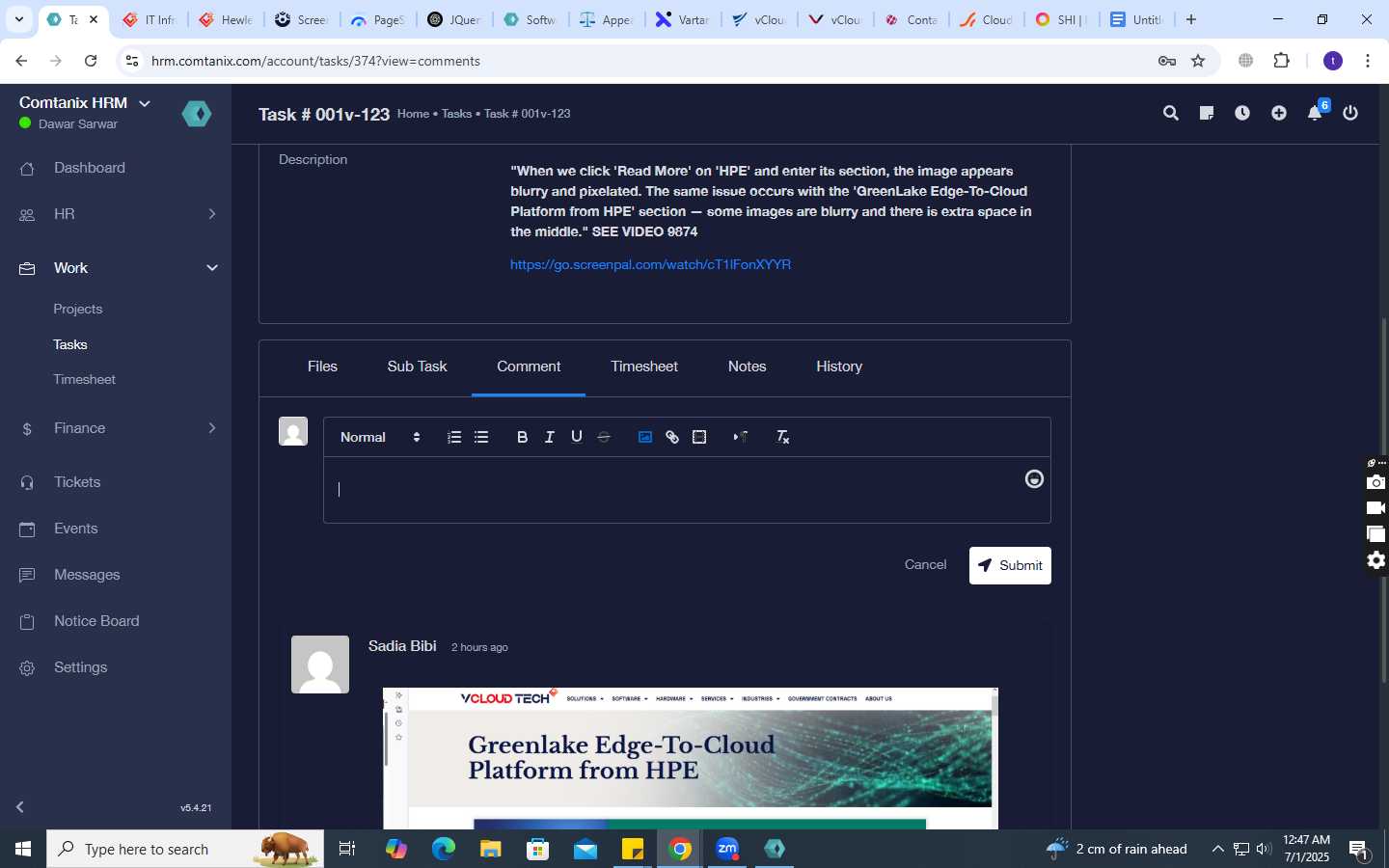Viewport: 1389px width, 868px height.
Task: Open screen recorder camera icon at right edge
Action: coord(1376,481)
